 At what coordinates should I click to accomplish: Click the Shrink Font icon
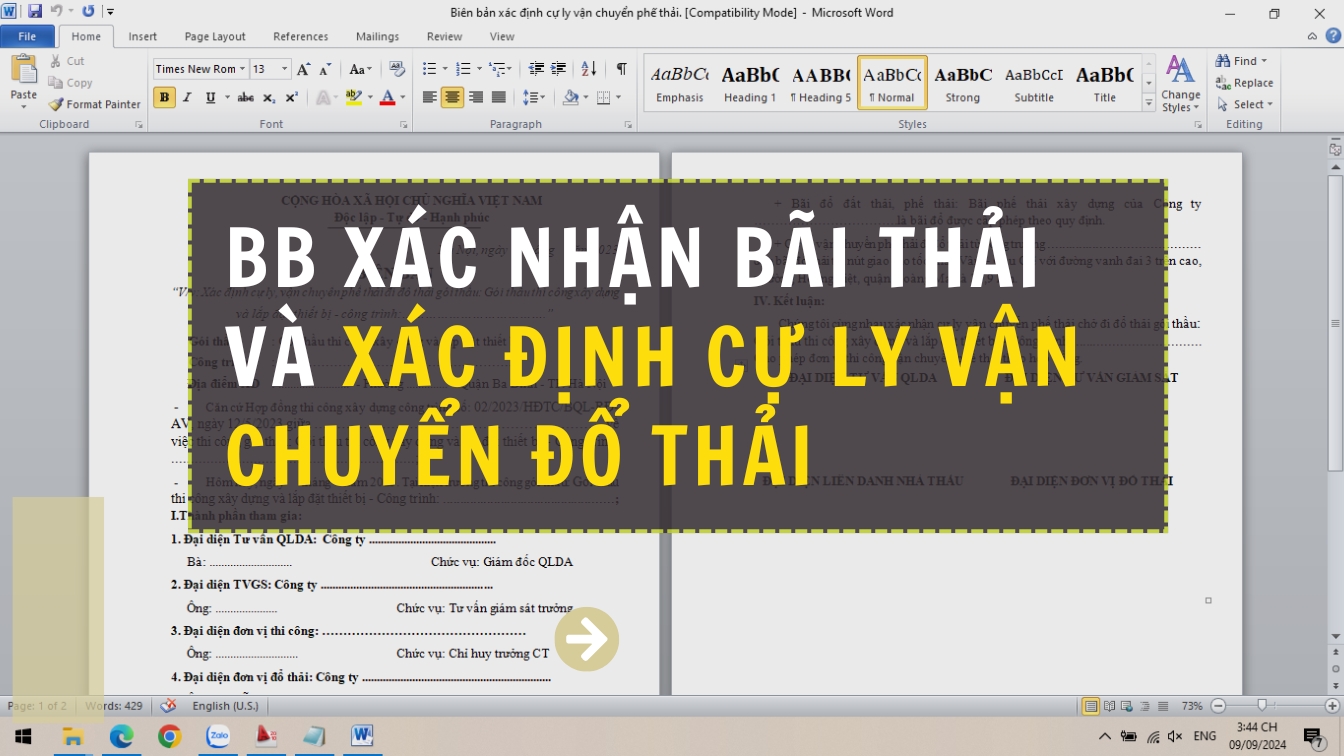(x=326, y=69)
